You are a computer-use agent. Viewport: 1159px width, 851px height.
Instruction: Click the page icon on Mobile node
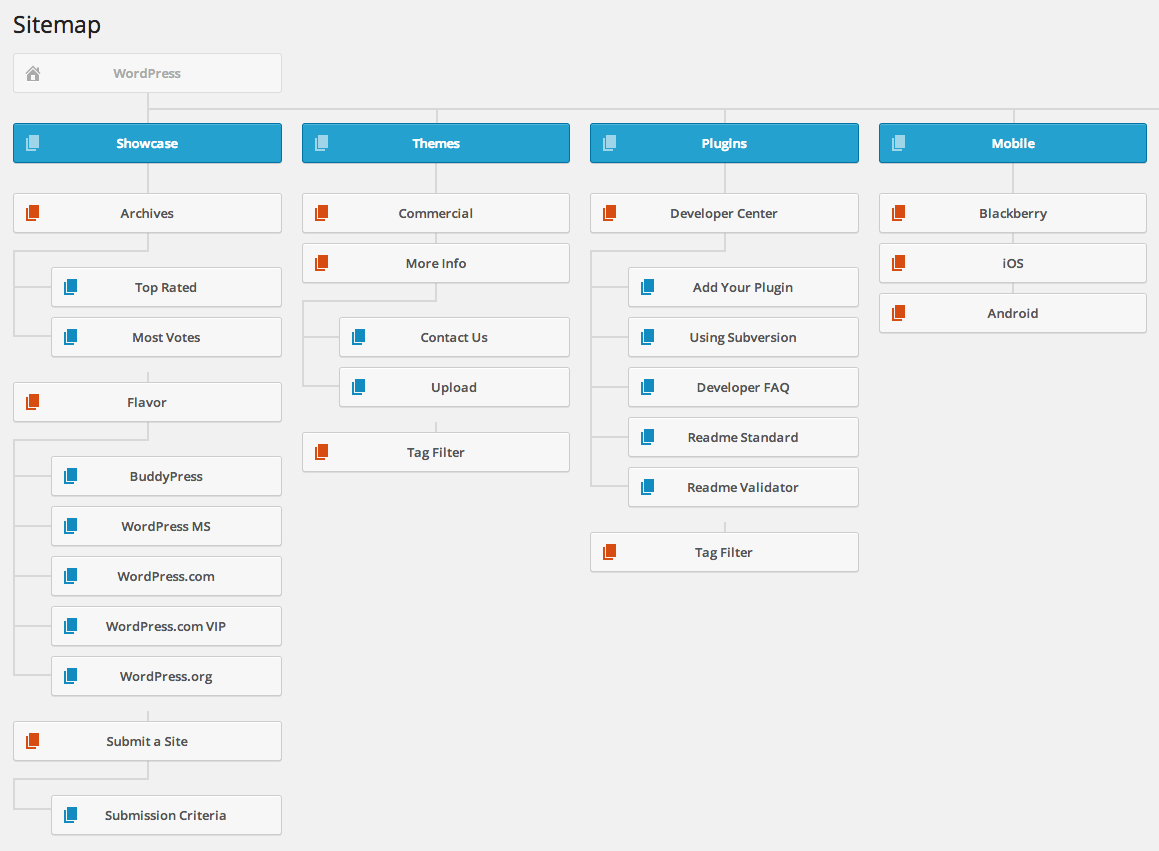[899, 143]
